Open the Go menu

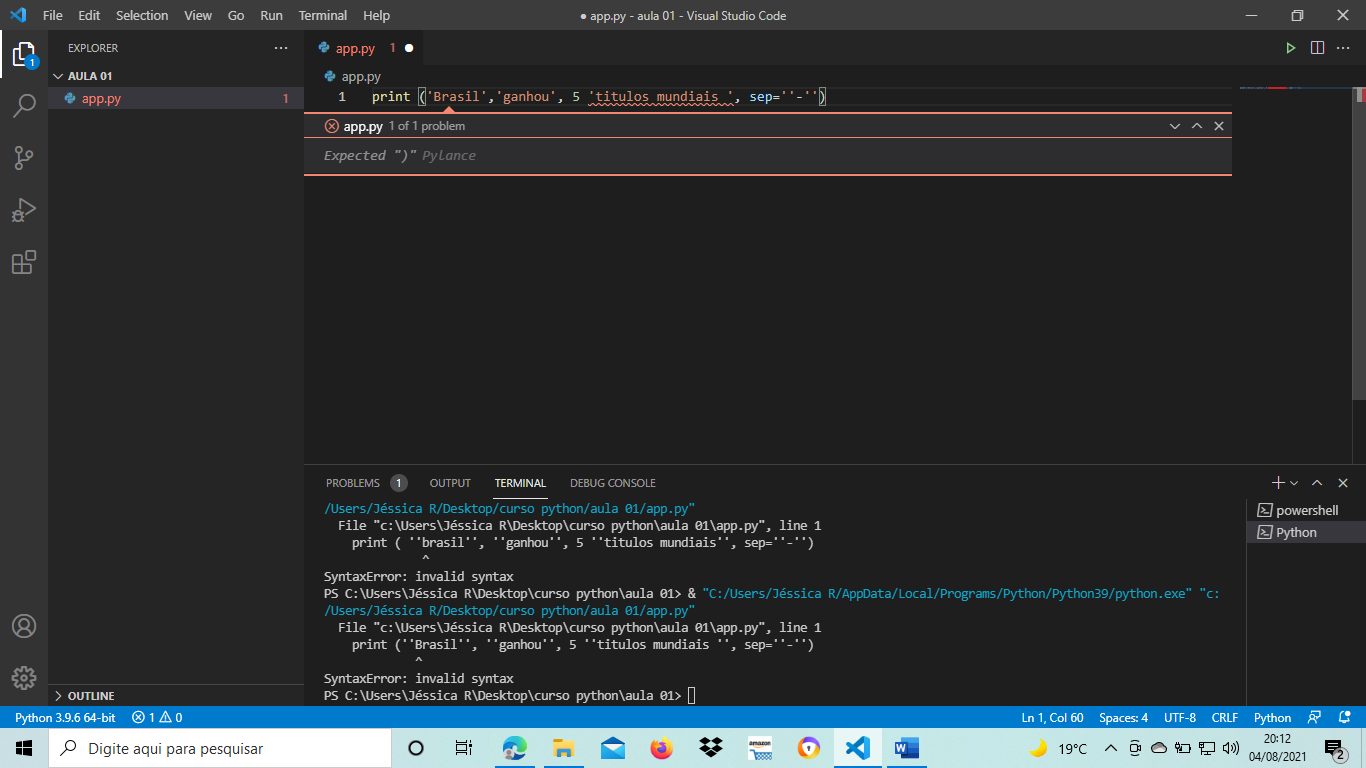click(x=236, y=16)
